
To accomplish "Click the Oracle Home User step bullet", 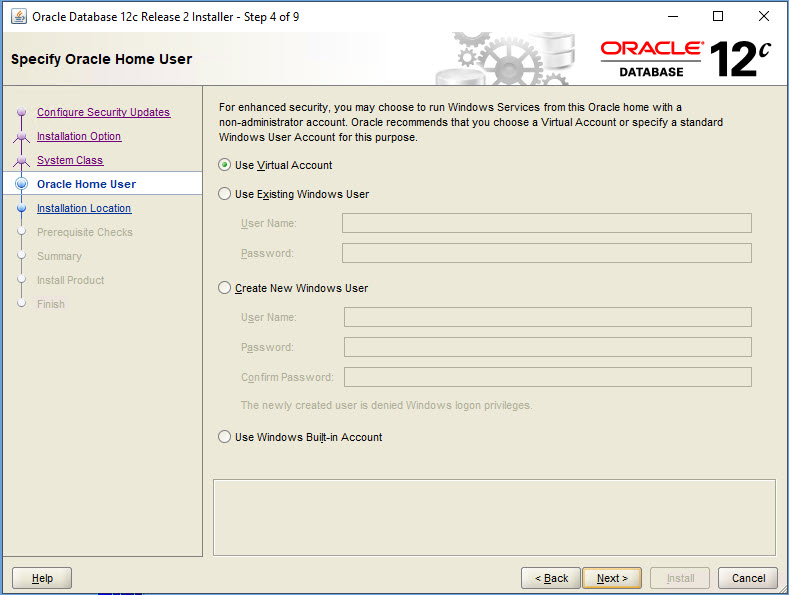I will (22, 184).
